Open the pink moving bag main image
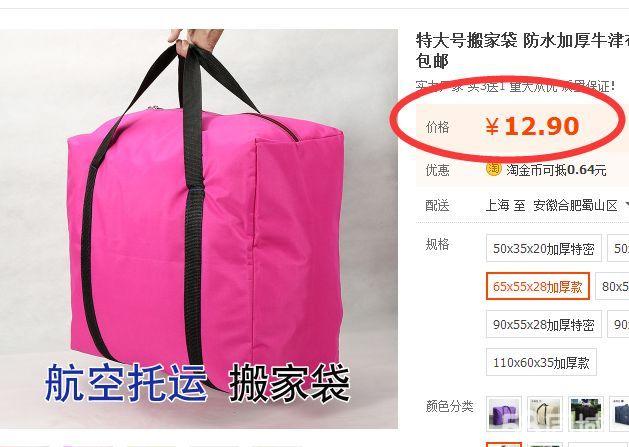Viewport: 629px width, 447px height. click(199, 229)
